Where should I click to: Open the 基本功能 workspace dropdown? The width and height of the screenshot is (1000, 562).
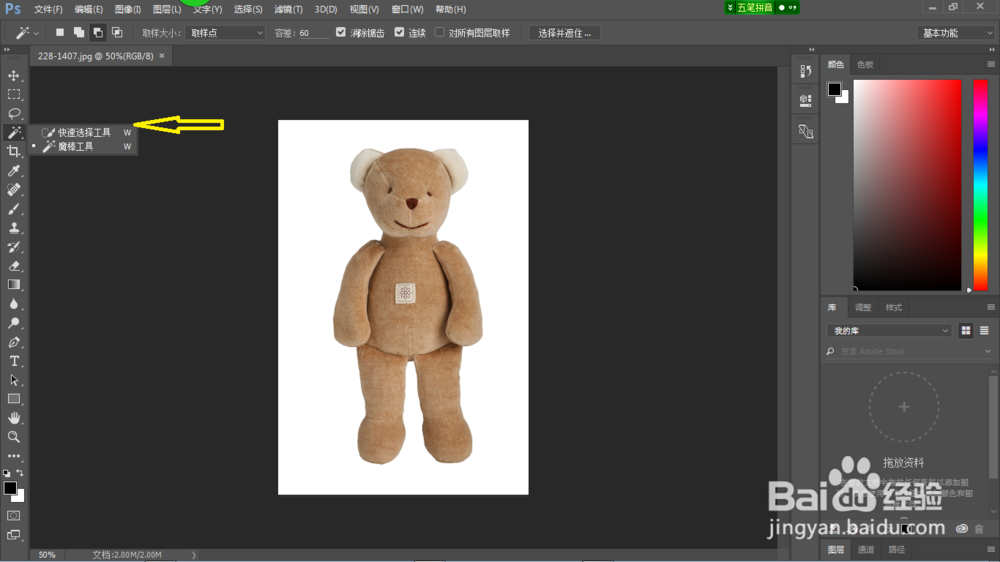click(956, 33)
